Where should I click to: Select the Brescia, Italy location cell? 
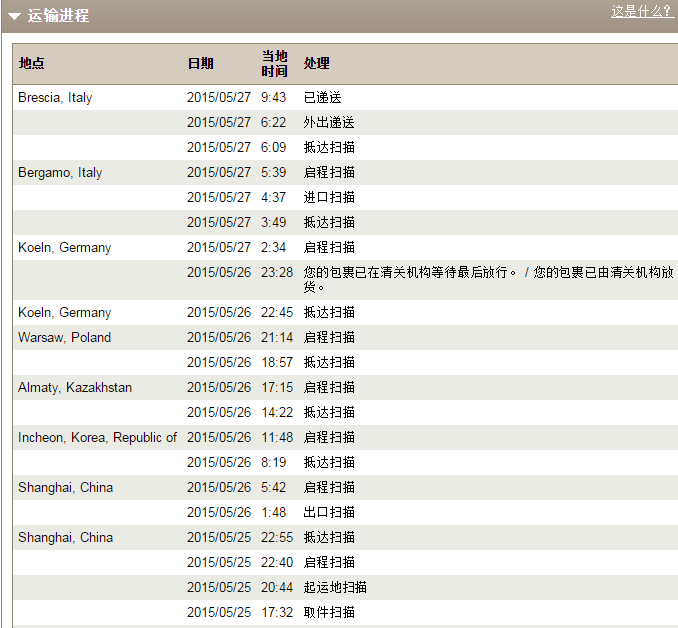point(55,98)
